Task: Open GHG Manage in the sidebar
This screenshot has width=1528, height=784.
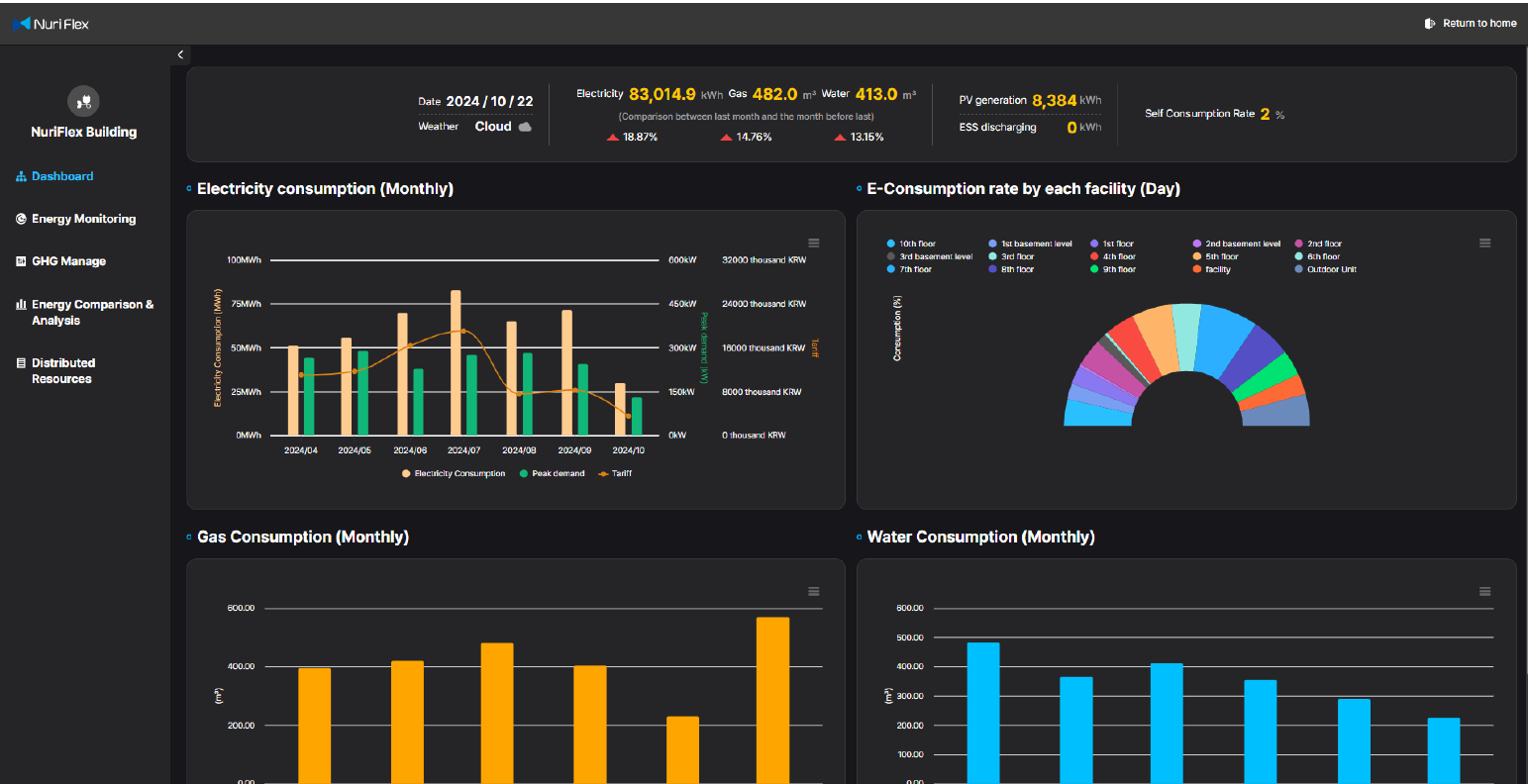Action: pyautogui.click(x=68, y=261)
